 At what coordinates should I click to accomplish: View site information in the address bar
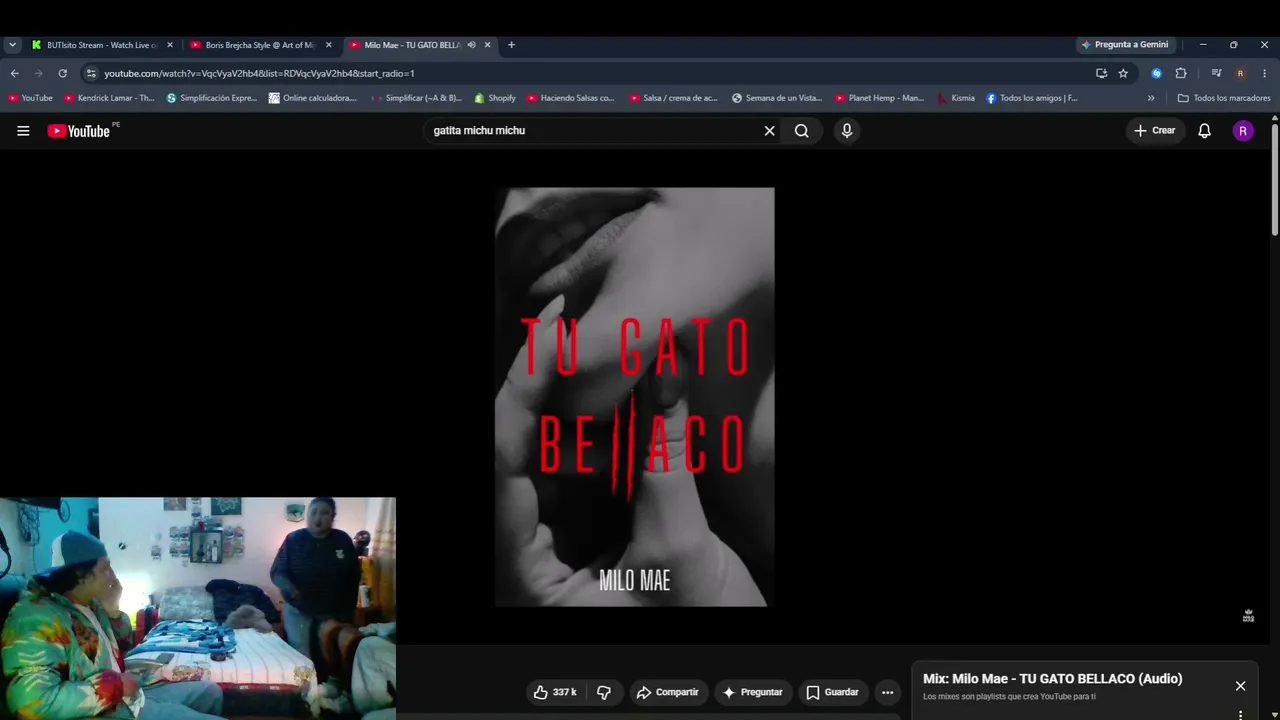point(91,73)
